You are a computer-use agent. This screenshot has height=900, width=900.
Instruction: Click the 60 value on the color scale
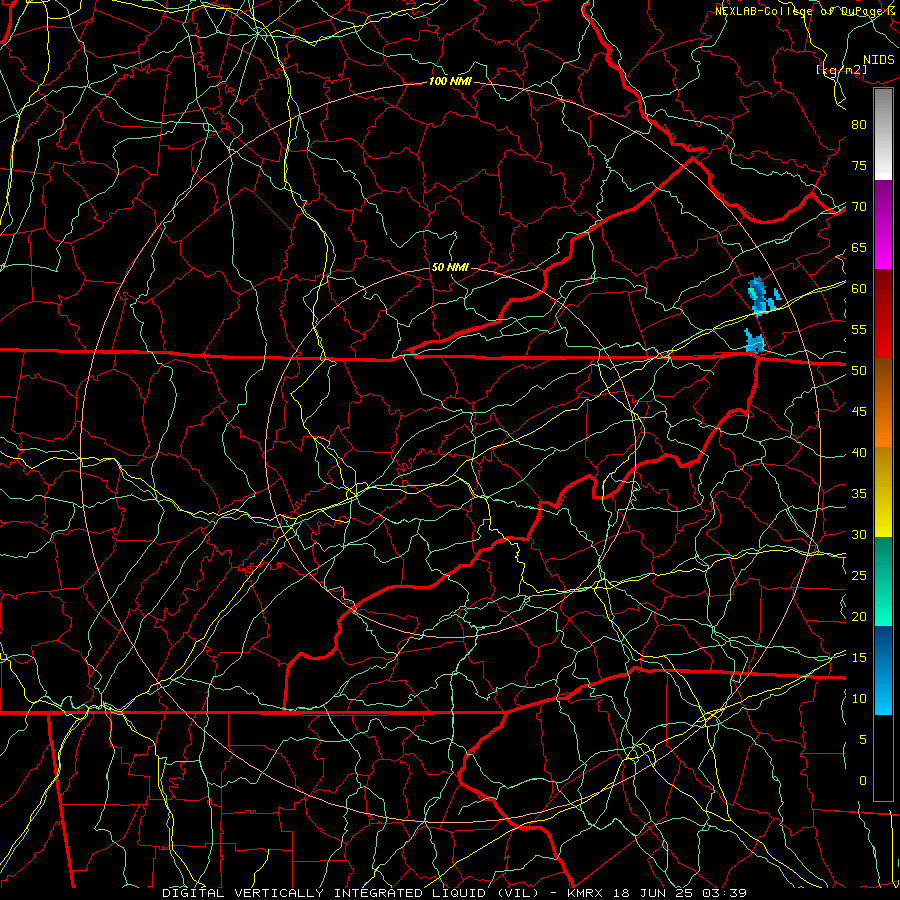pyautogui.click(x=859, y=289)
